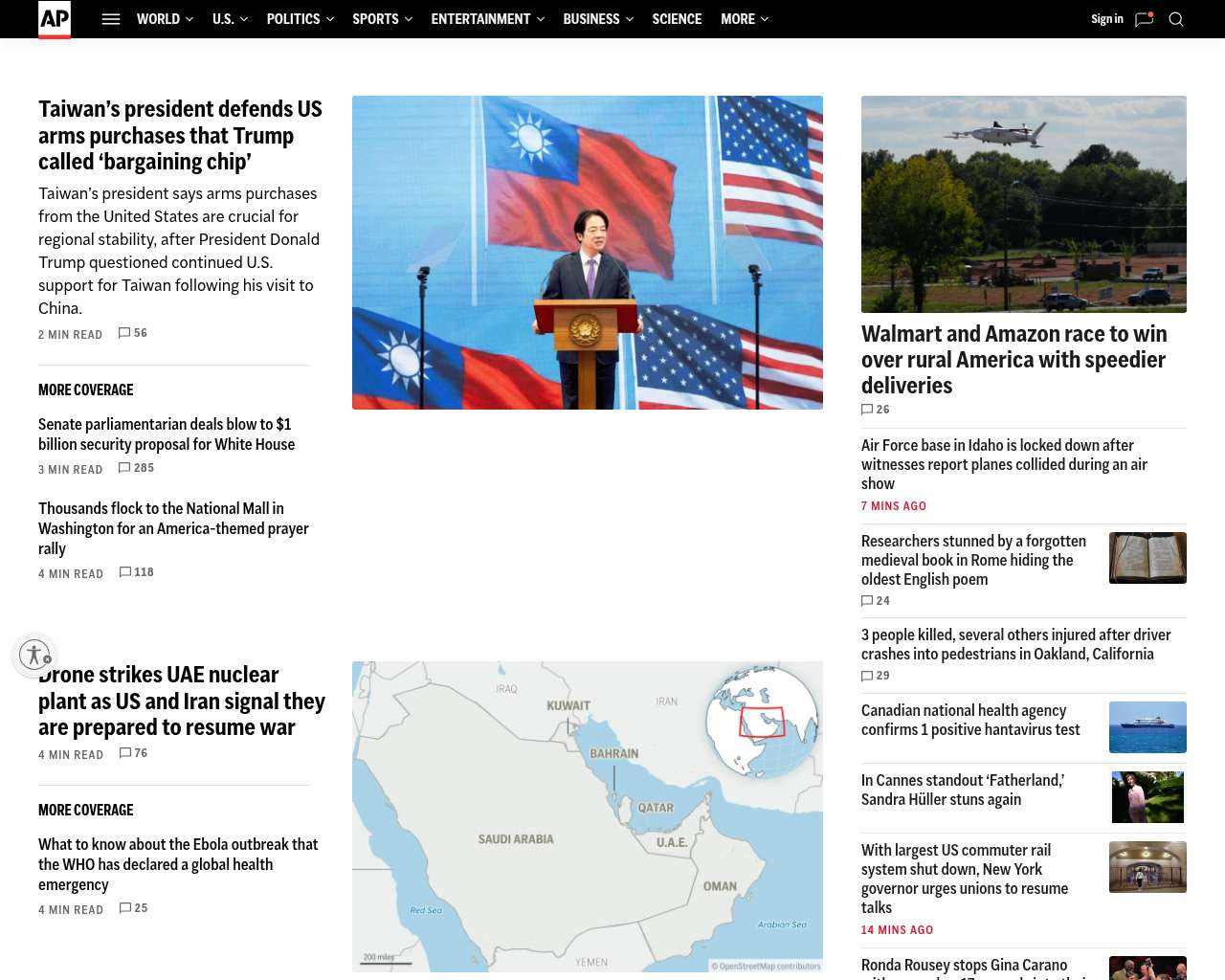This screenshot has width=1225, height=980.
Task: Open the hamburger menu icon
Action: 111,19
